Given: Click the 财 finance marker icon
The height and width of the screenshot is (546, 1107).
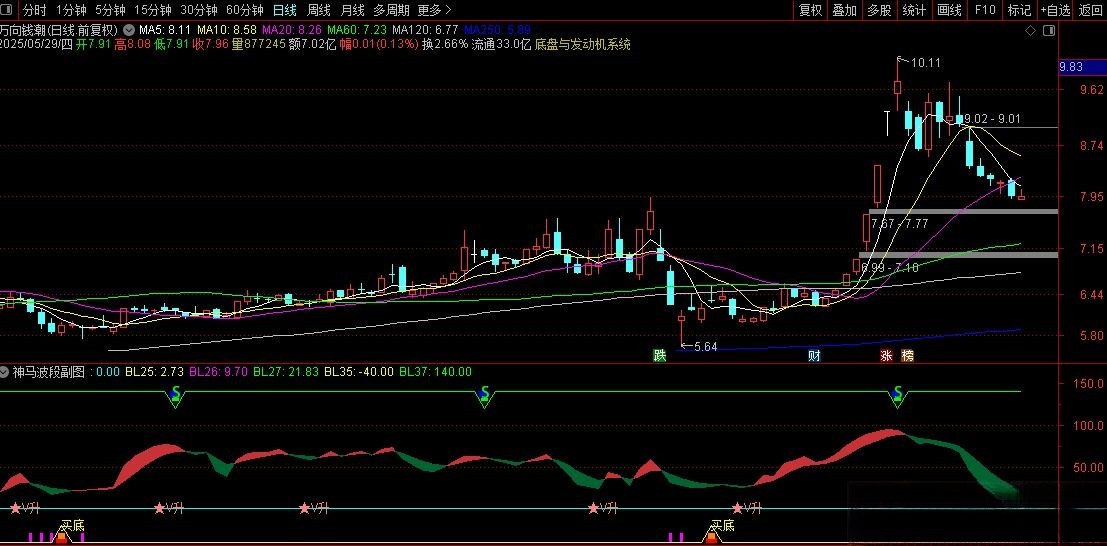Looking at the screenshot, I should point(815,355).
